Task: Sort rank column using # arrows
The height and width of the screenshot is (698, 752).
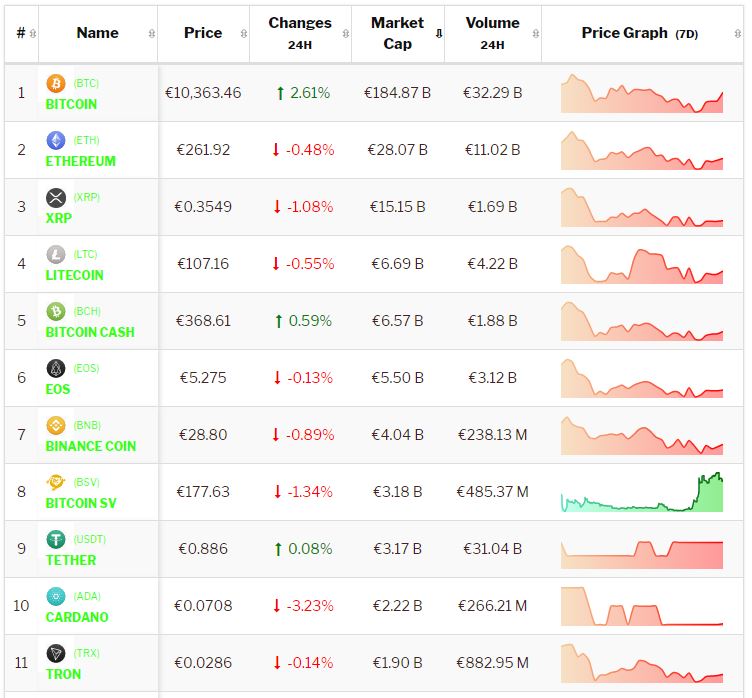Action: click(x=33, y=34)
